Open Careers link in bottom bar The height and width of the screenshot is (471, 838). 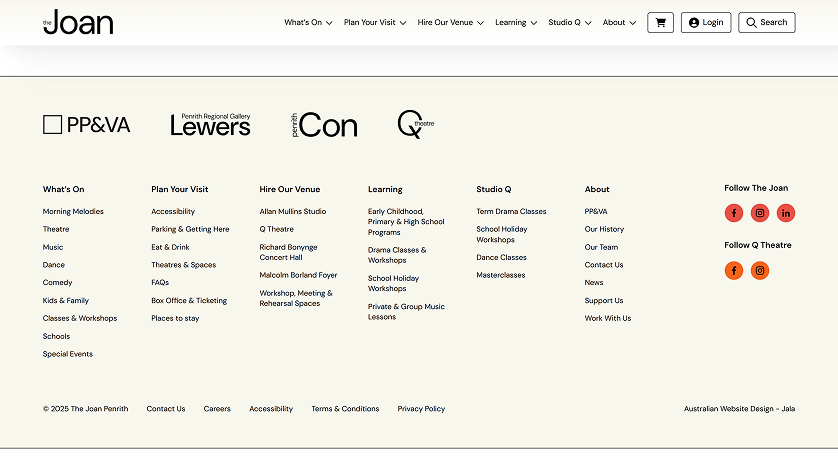tap(217, 408)
